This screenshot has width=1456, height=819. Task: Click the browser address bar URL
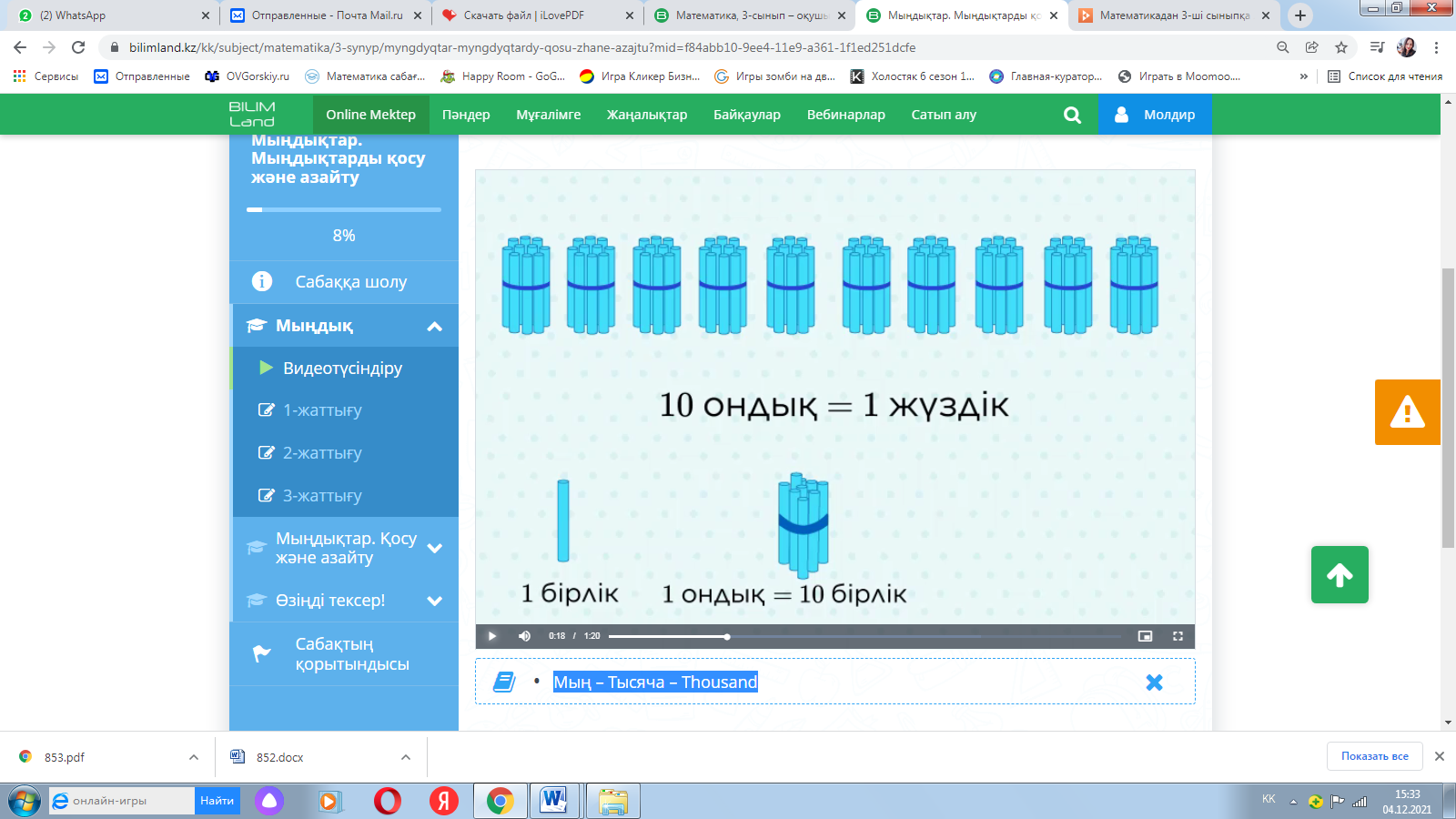coord(522,47)
